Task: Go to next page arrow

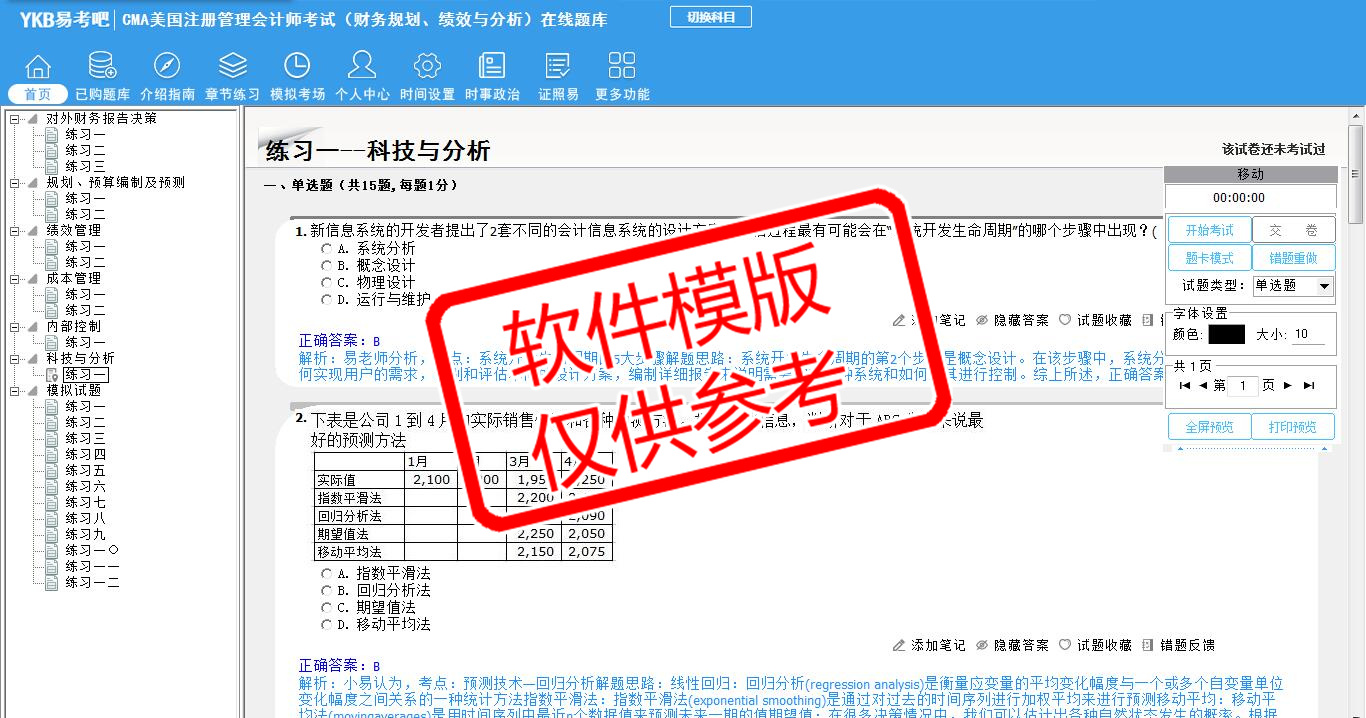Action: (1288, 385)
